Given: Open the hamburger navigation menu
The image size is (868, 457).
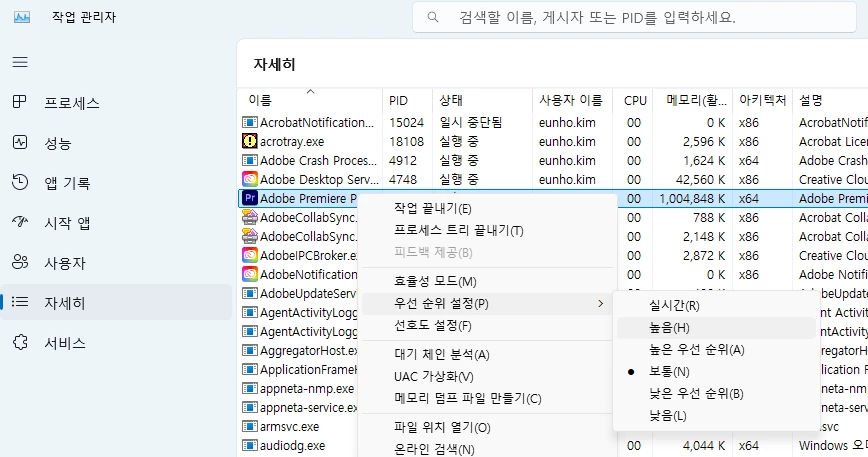Looking at the screenshot, I should coord(20,62).
